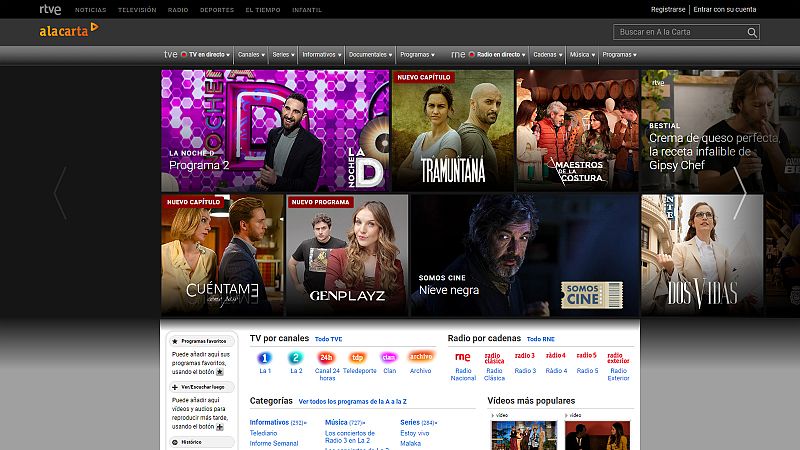Open Somos Cine Nieve negra tile
This screenshot has width=800, height=450.
point(524,255)
